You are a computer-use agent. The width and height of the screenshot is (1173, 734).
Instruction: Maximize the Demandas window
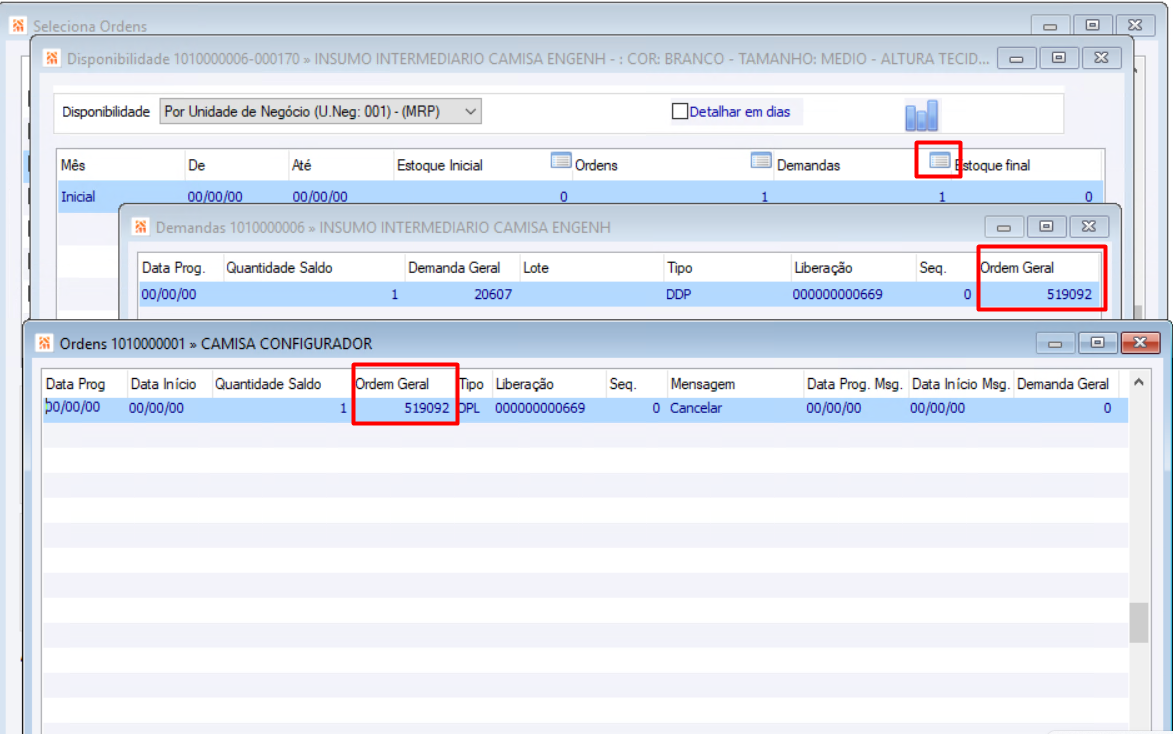tap(1046, 226)
